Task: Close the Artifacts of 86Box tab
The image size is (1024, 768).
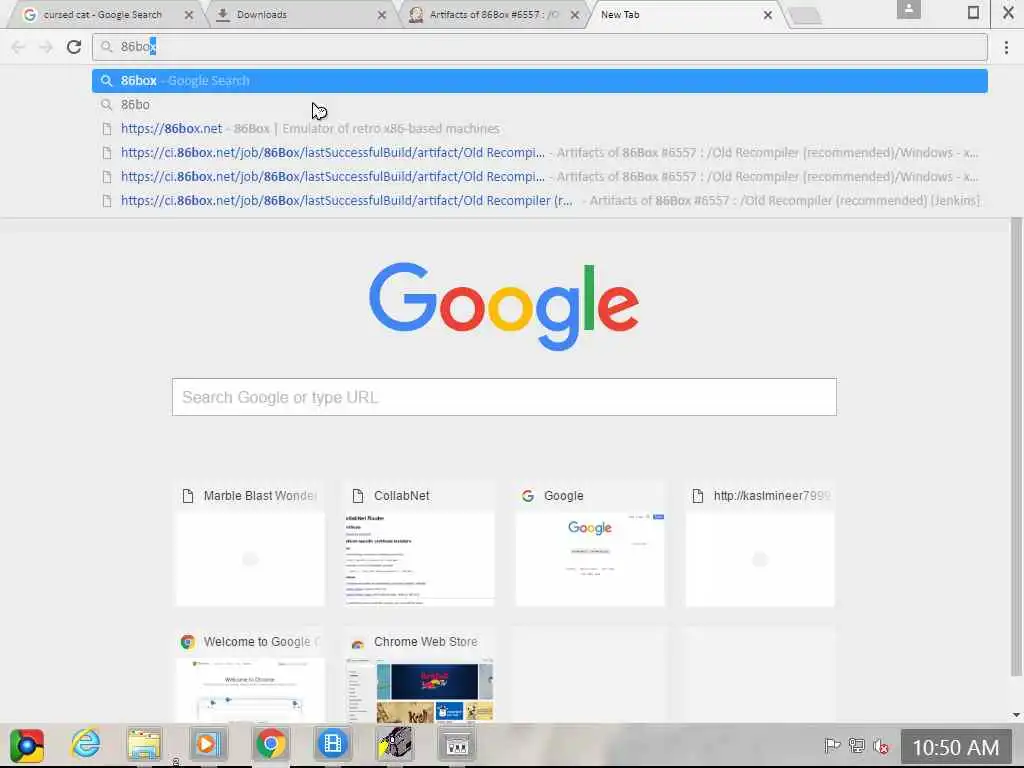Action: 575,14
